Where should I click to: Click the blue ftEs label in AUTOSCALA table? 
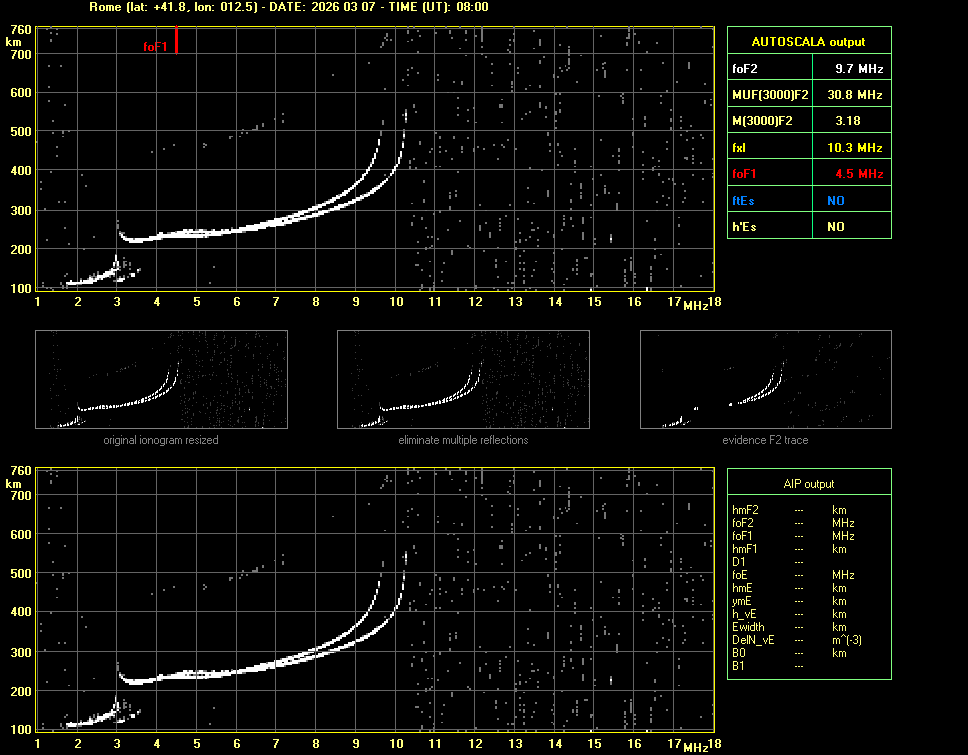pos(743,201)
